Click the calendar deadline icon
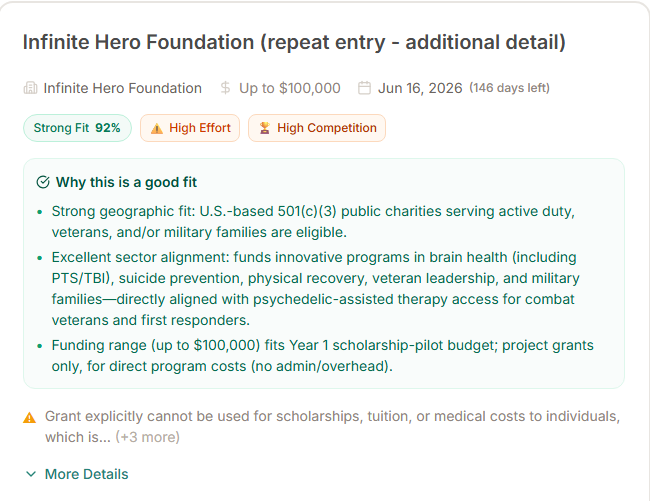 coord(364,88)
